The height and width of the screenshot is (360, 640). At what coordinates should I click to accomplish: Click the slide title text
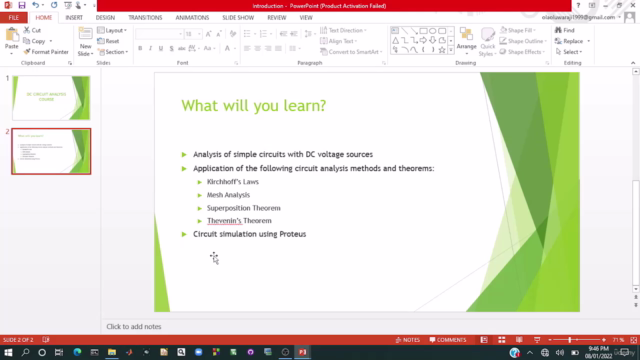[253, 106]
